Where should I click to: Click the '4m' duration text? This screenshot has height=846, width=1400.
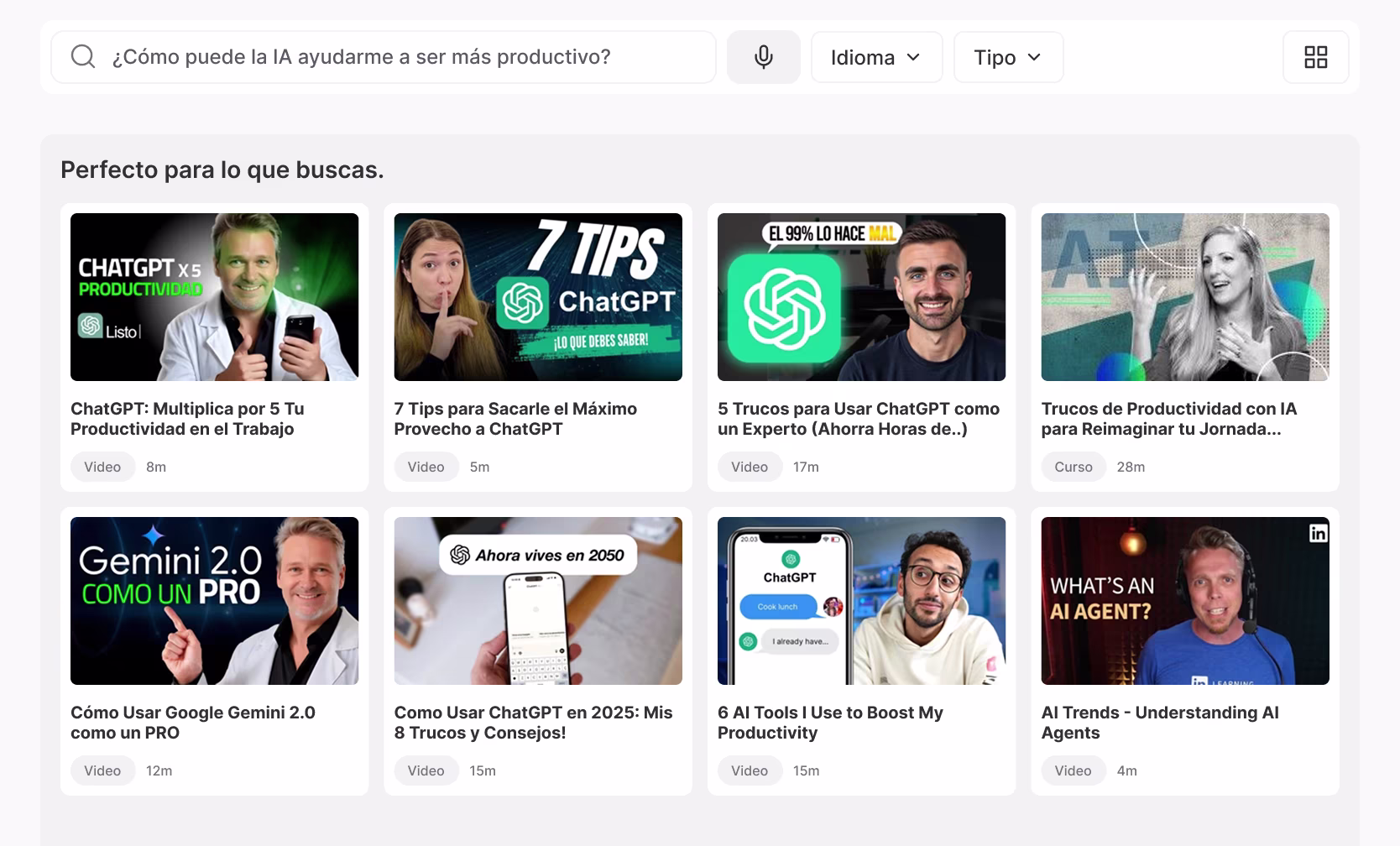click(x=1127, y=770)
